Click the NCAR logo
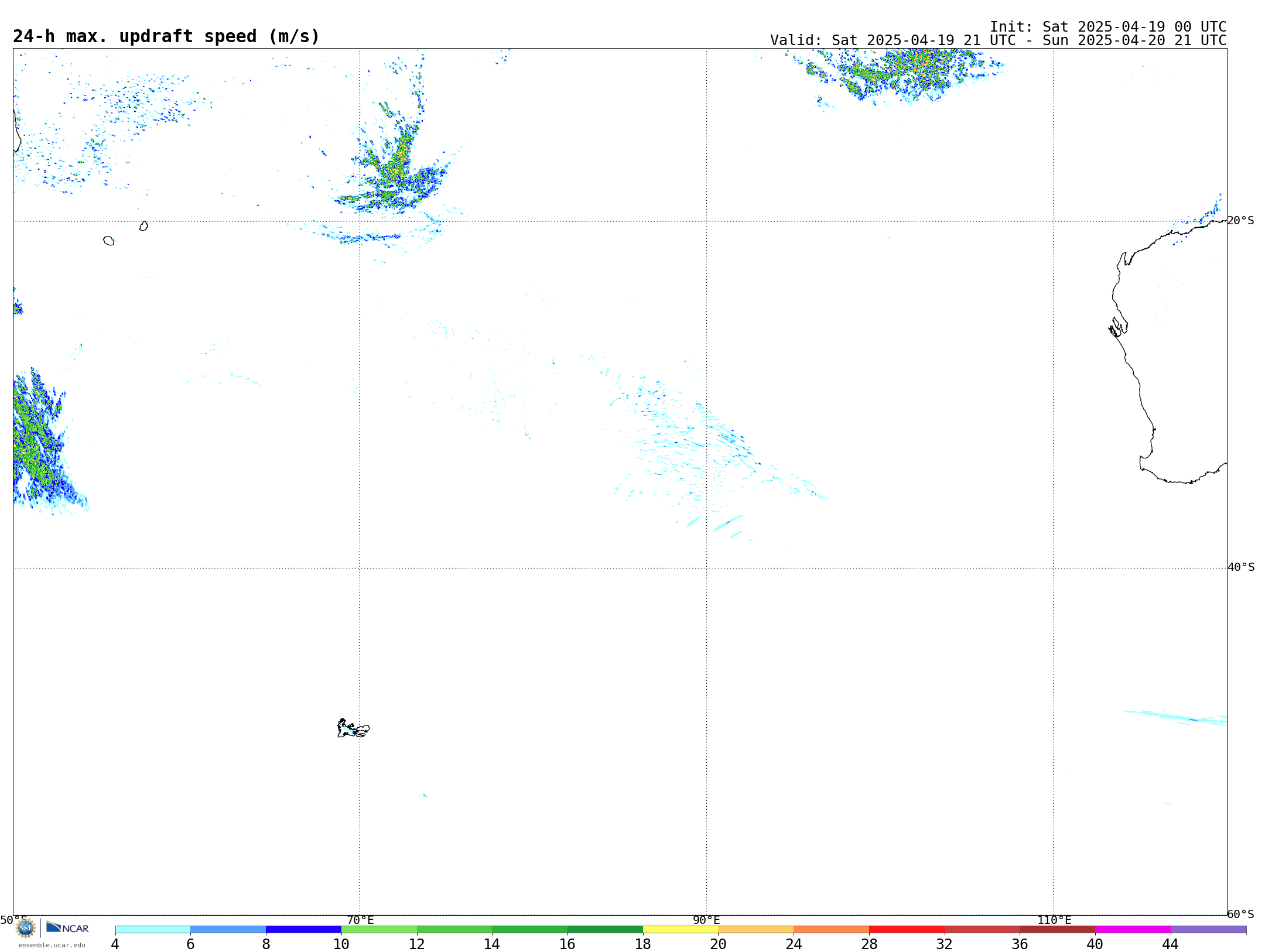The image size is (1265, 952). point(67,927)
